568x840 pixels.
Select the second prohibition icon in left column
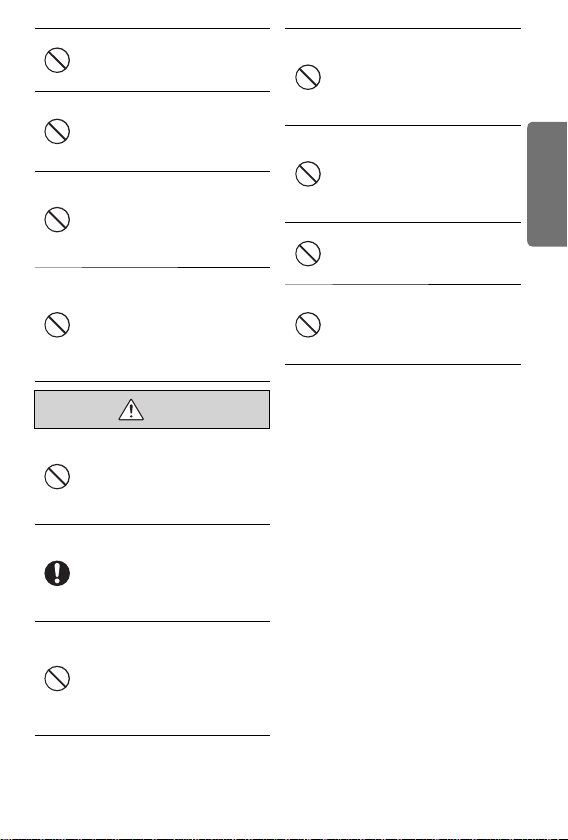pyautogui.click(x=57, y=131)
